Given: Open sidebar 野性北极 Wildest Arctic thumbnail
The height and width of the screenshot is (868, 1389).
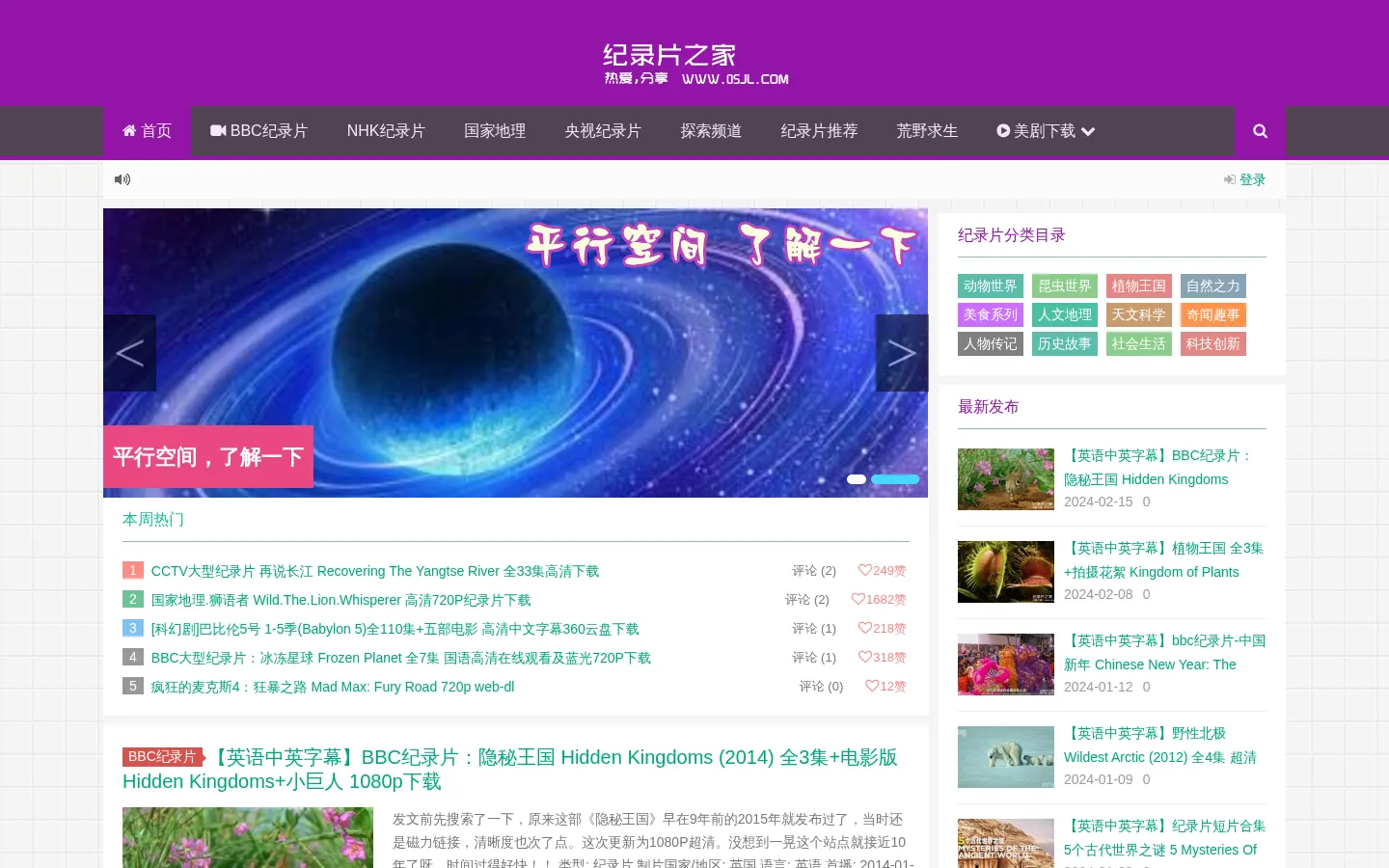Looking at the screenshot, I should [1006, 757].
